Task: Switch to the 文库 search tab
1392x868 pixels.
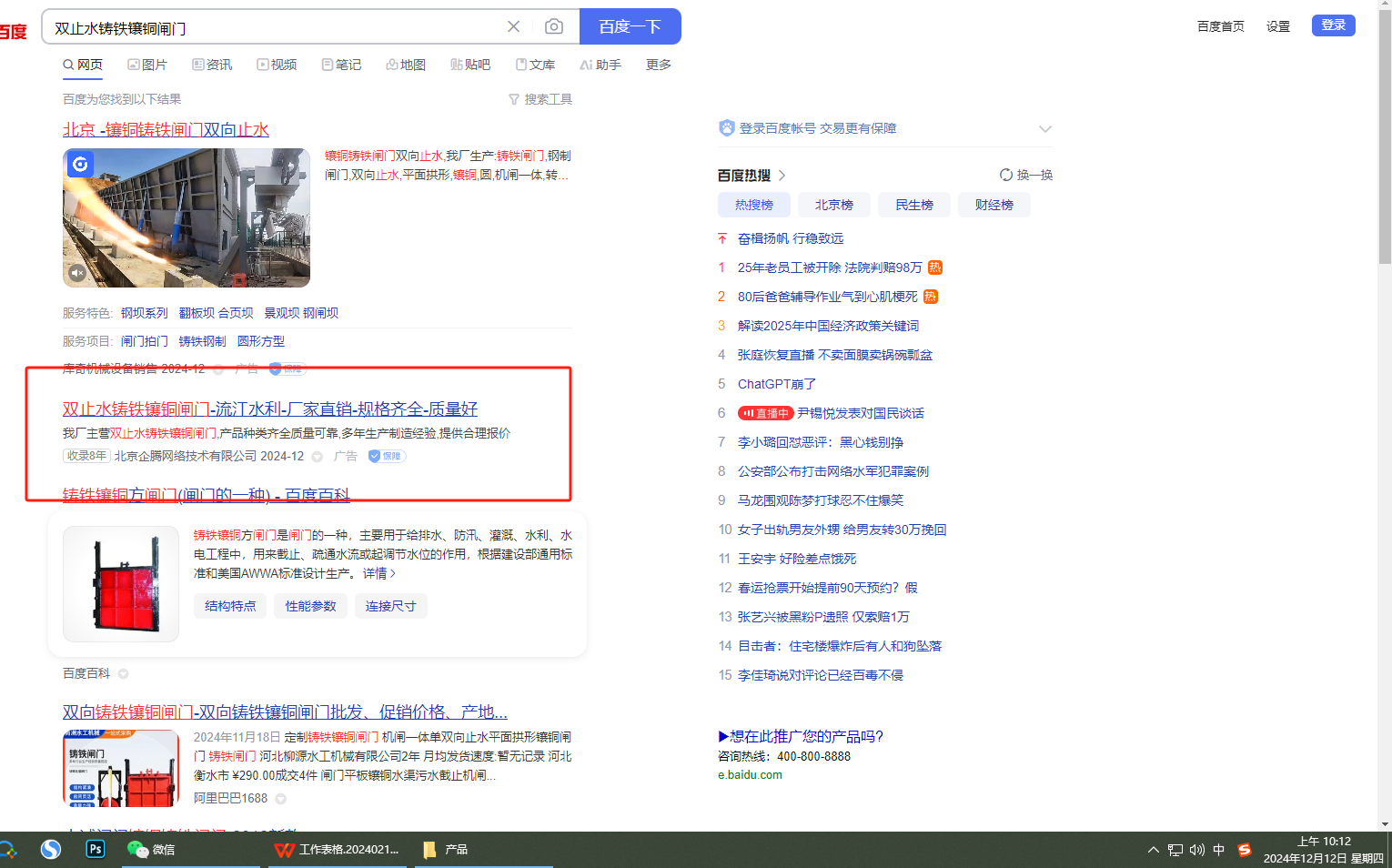Action: tap(535, 65)
